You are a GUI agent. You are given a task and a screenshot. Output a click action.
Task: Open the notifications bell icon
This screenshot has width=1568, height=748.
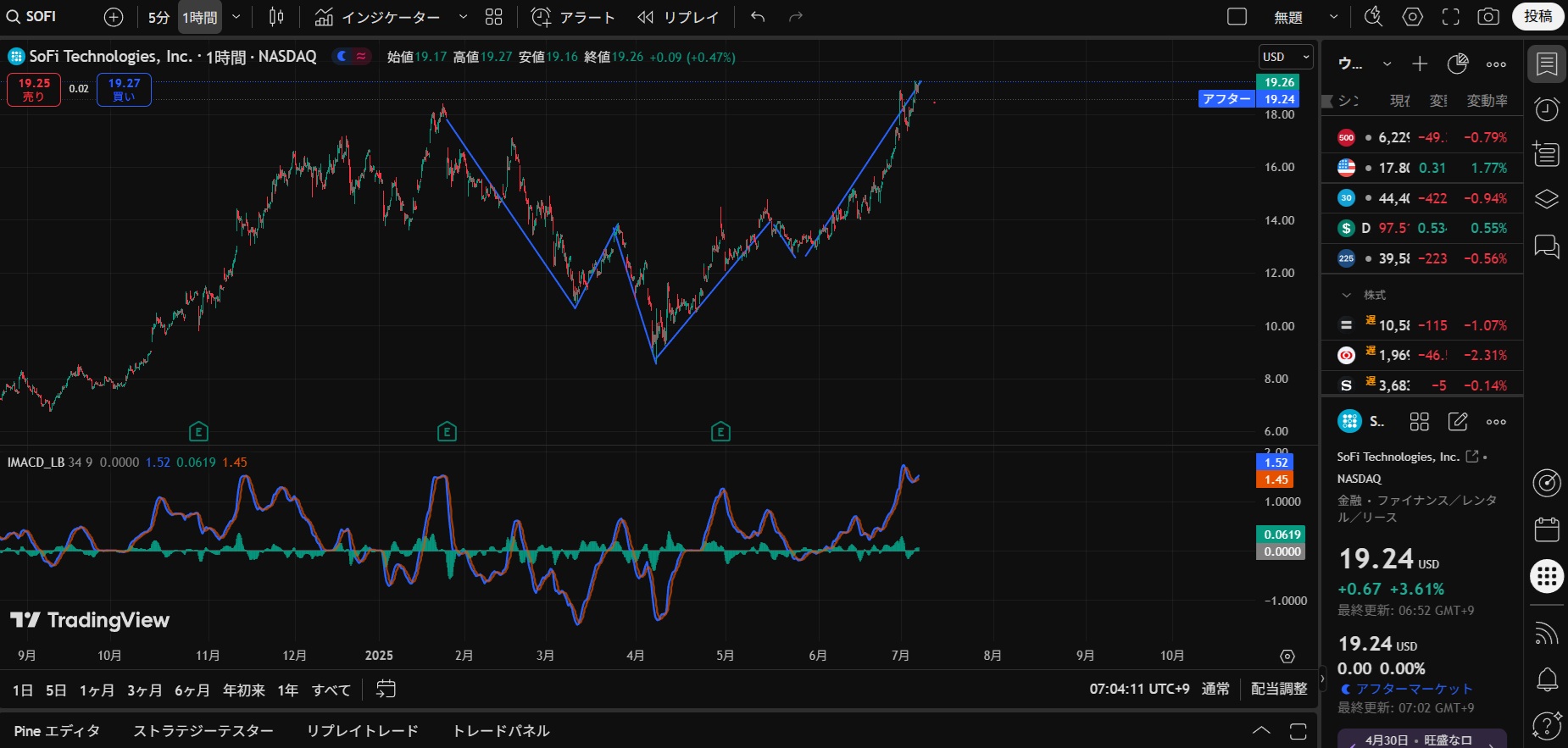click(x=1547, y=679)
